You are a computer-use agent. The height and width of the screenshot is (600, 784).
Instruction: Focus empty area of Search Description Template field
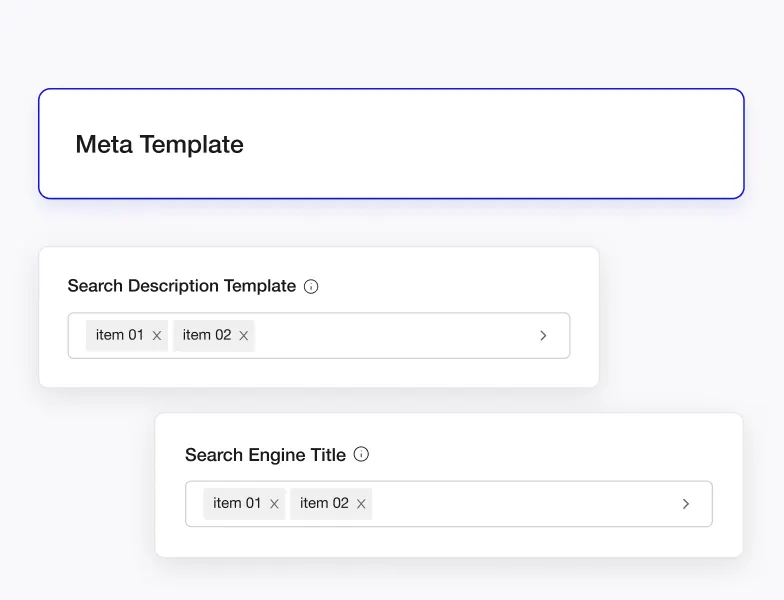coord(395,336)
